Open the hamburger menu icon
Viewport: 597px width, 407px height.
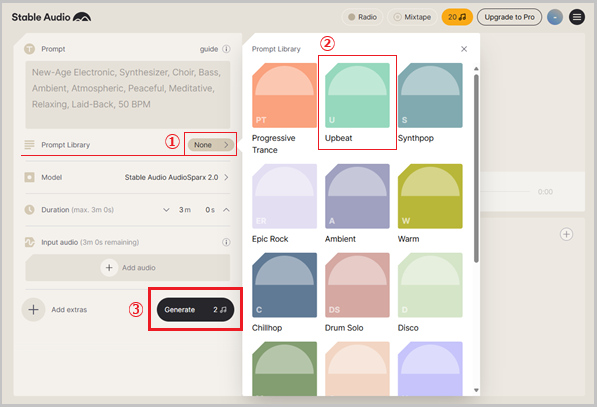[x=577, y=17]
